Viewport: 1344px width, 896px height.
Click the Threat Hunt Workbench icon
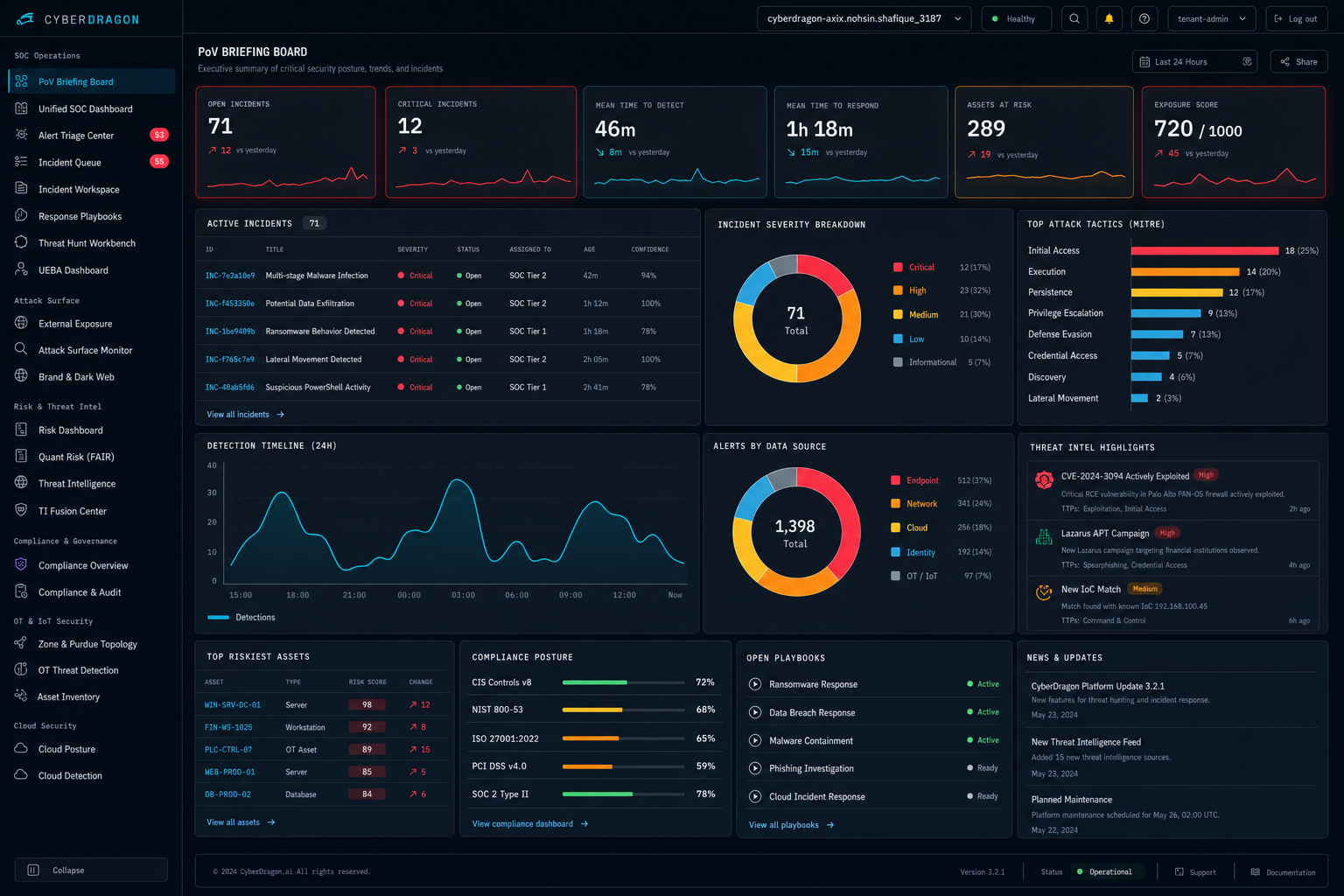coord(22,242)
